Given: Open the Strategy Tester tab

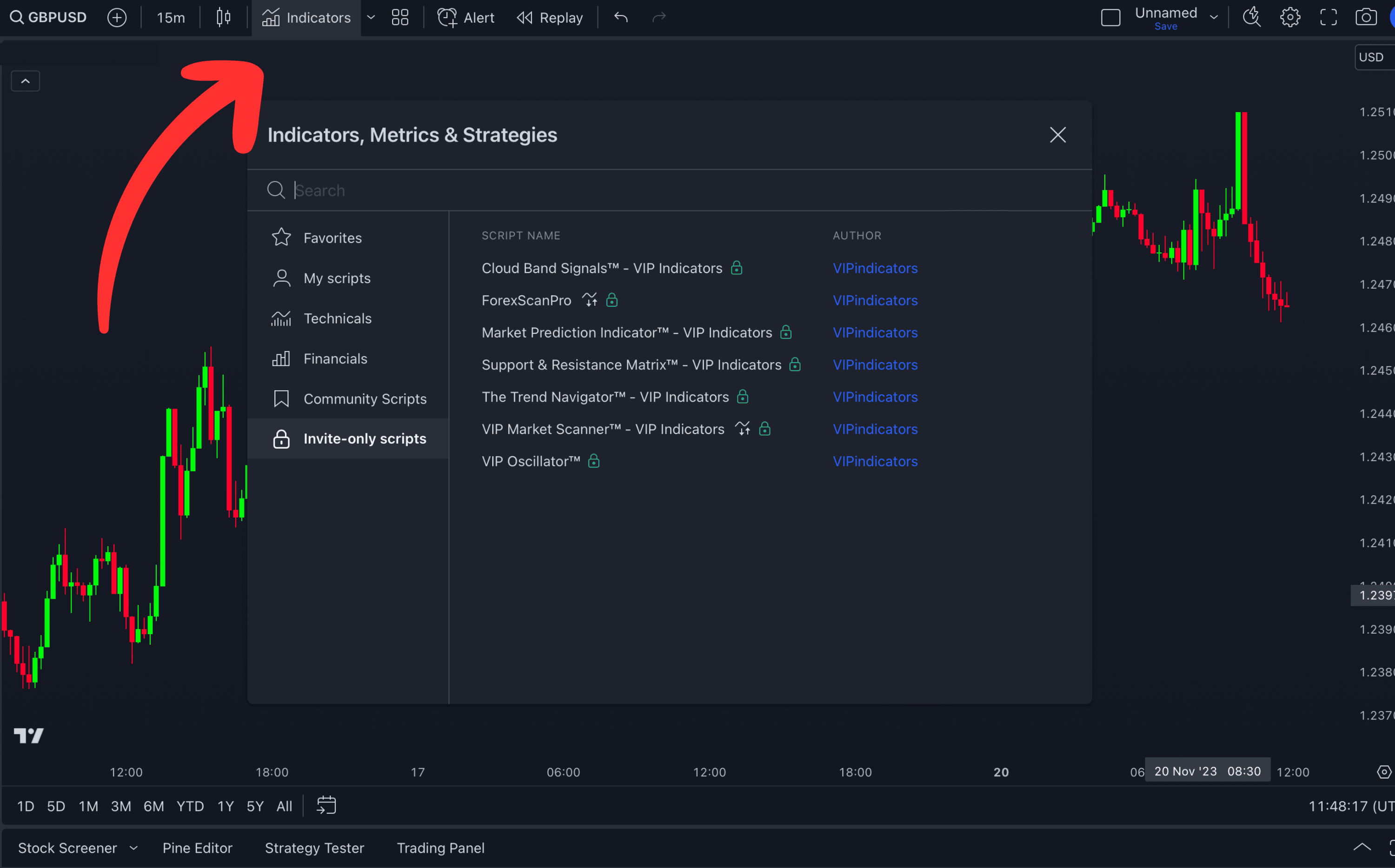Looking at the screenshot, I should click(314, 848).
